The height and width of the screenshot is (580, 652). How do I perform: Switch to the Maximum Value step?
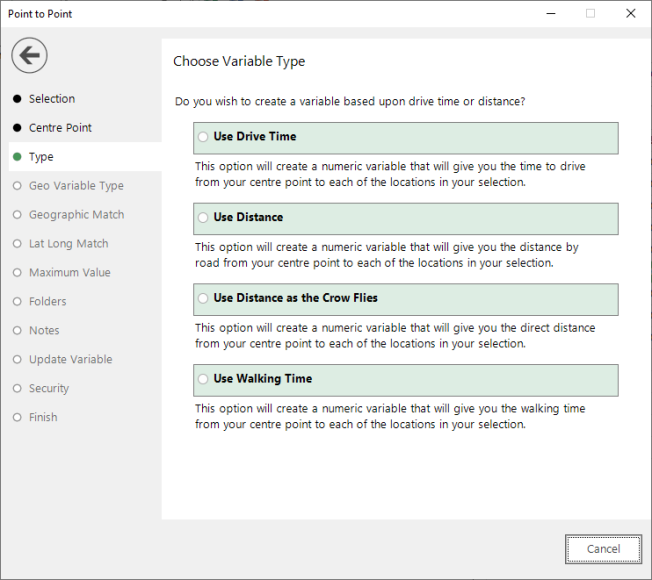pos(69,273)
